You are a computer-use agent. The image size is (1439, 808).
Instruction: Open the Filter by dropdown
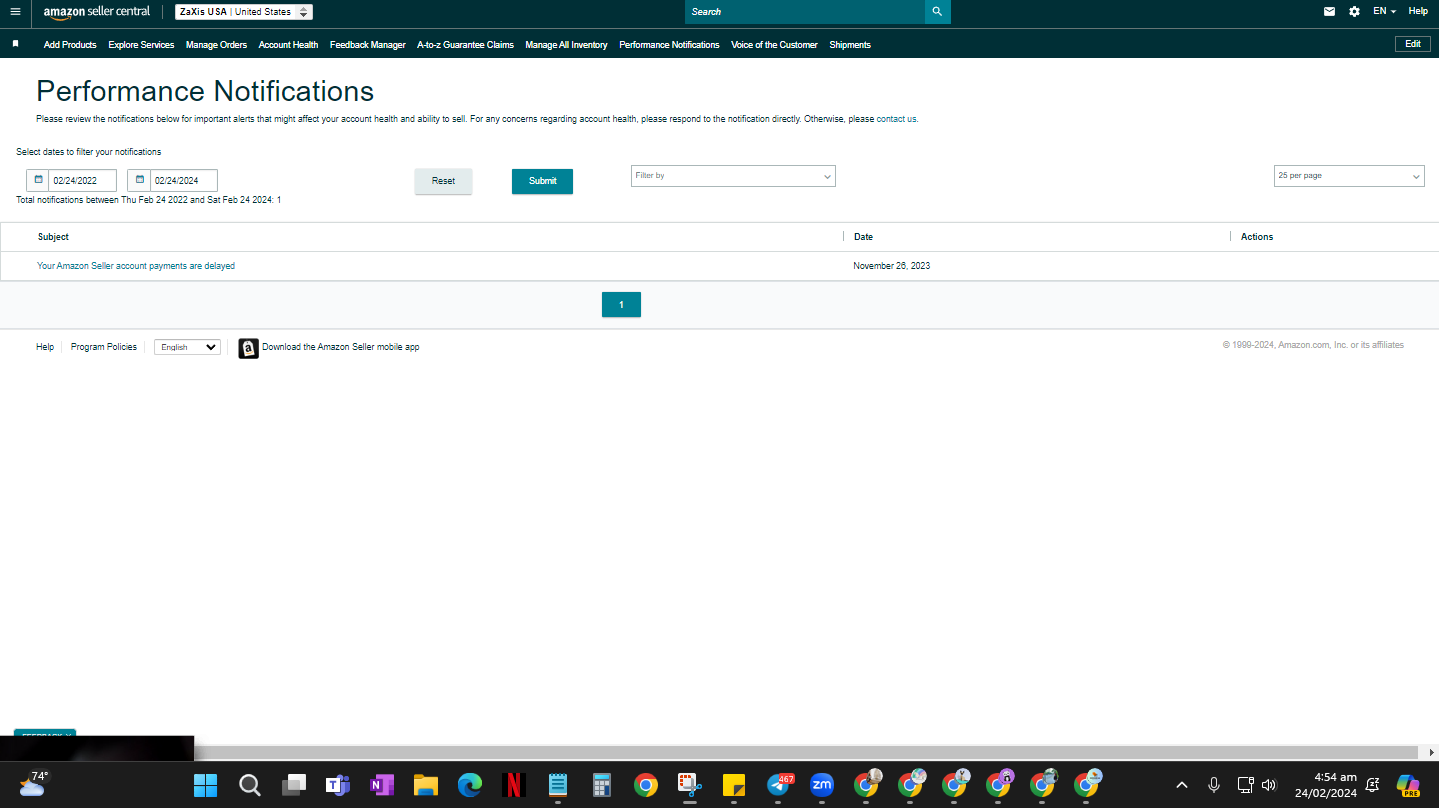click(x=733, y=176)
